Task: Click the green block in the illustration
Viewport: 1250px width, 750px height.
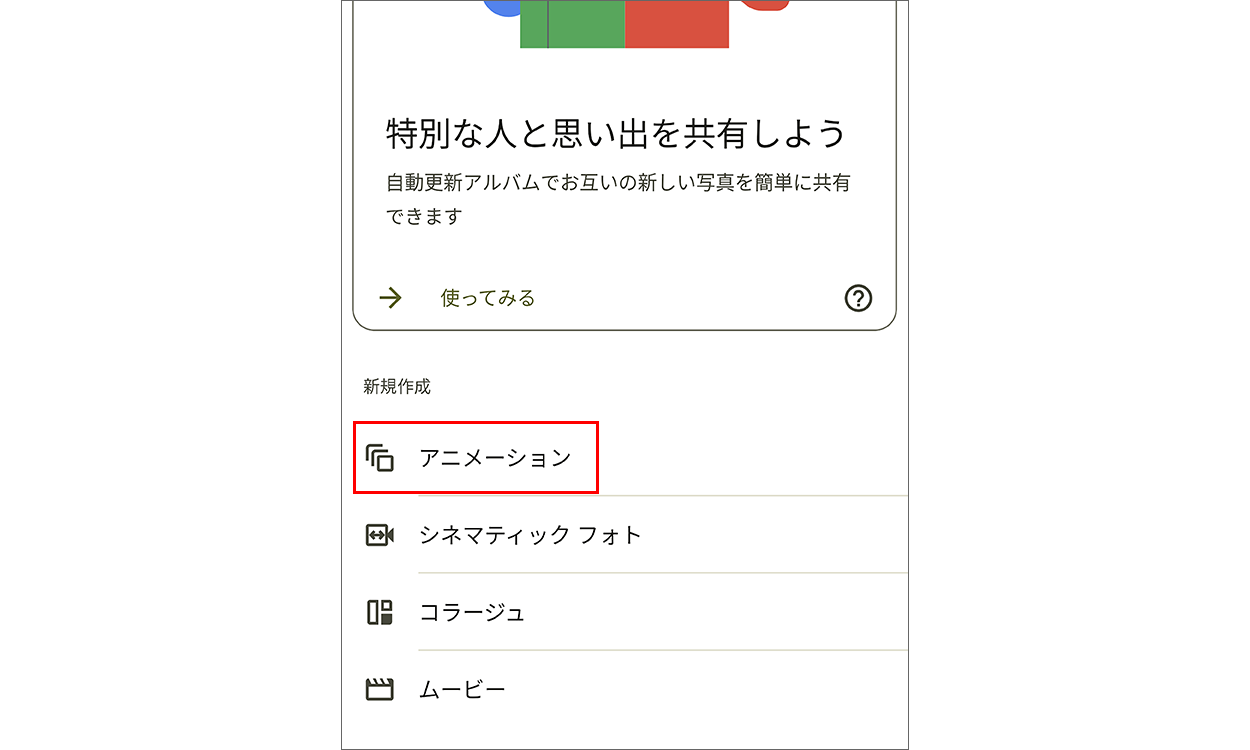Action: pos(572,24)
